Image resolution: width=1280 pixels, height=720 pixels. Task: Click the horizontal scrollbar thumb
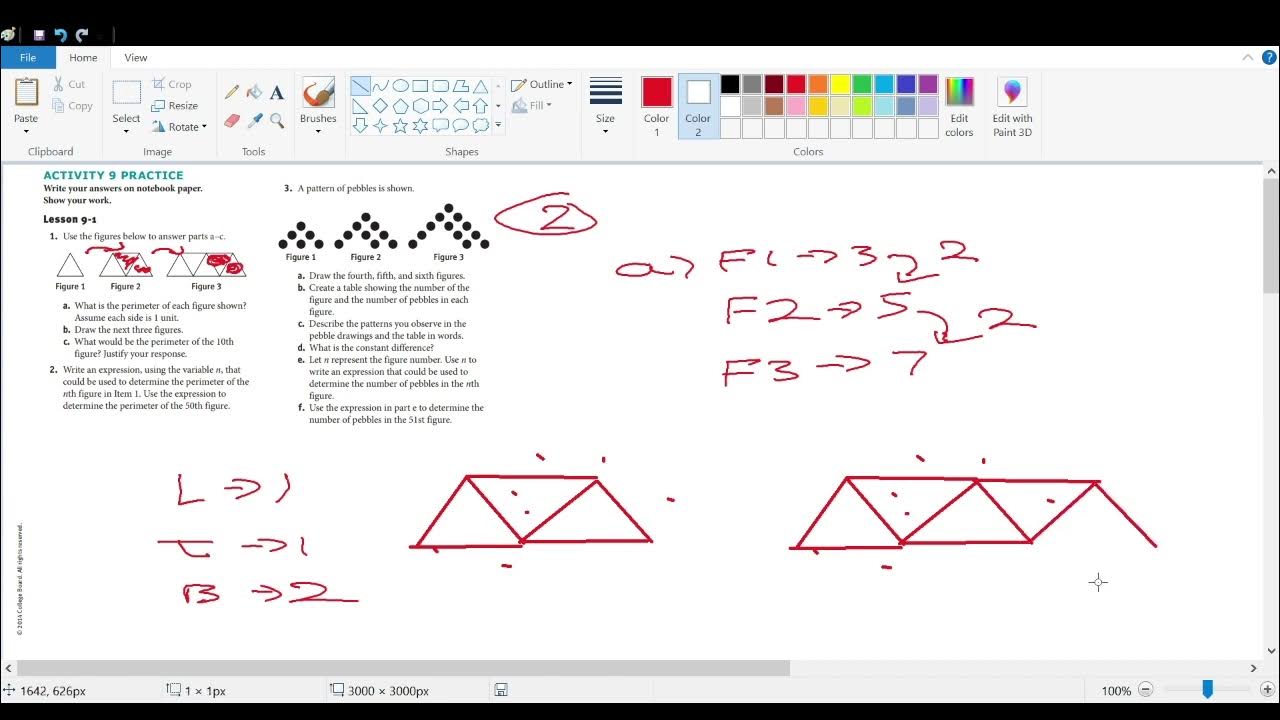click(404, 668)
